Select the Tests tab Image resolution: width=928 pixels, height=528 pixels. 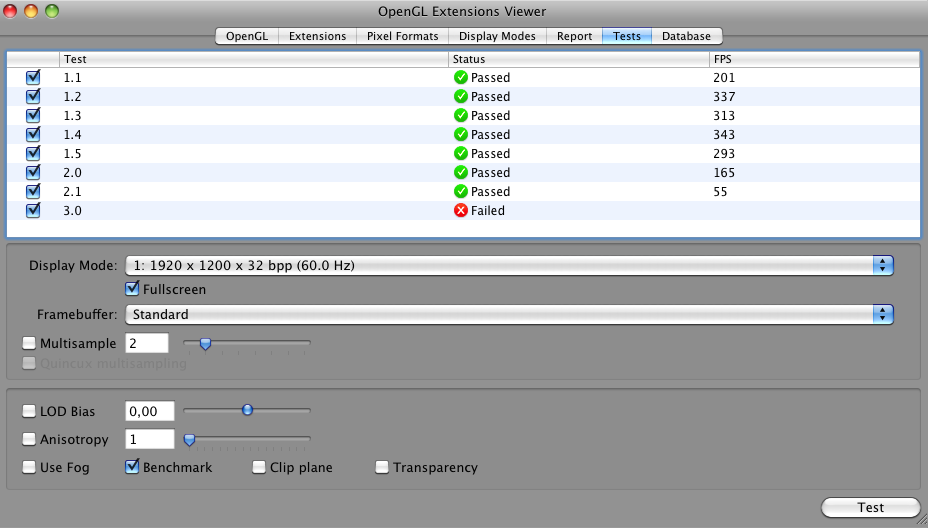click(627, 36)
